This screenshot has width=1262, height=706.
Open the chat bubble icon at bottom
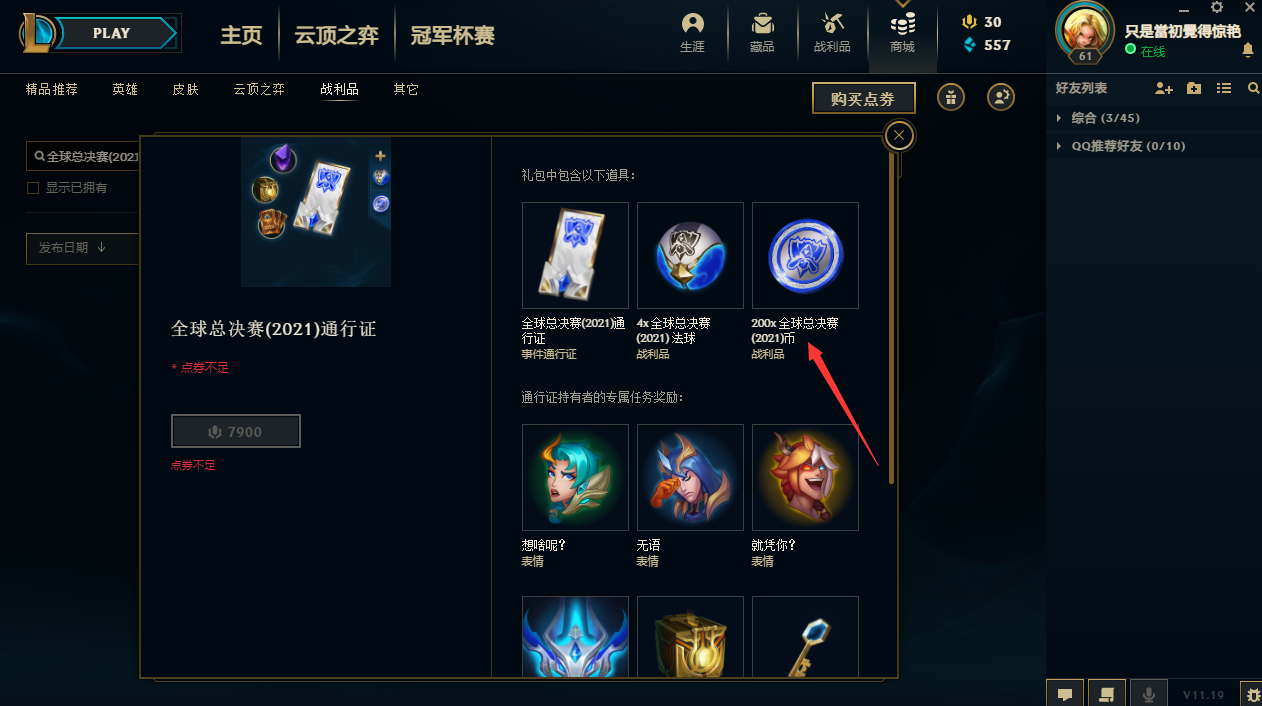pyautogui.click(x=1065, y=693)
